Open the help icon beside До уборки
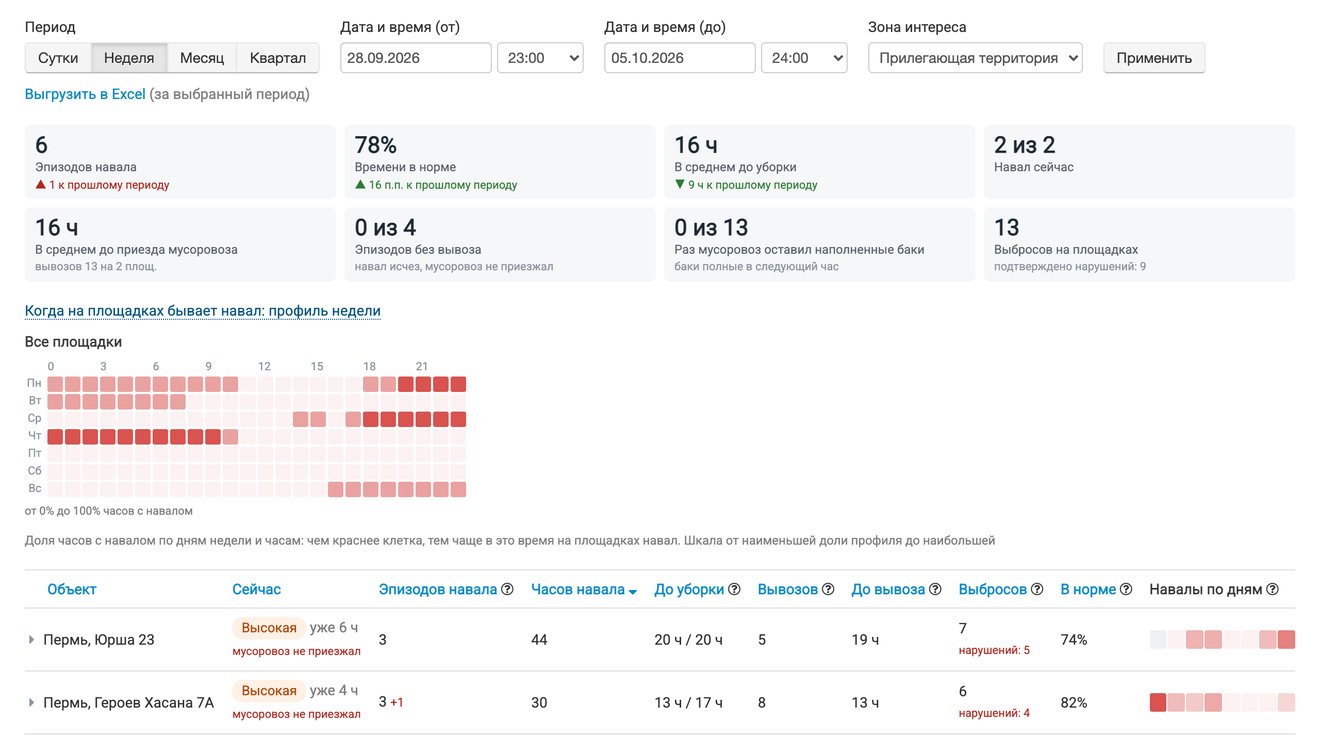This screenshot has height=753, width=1320. (735, 590)
